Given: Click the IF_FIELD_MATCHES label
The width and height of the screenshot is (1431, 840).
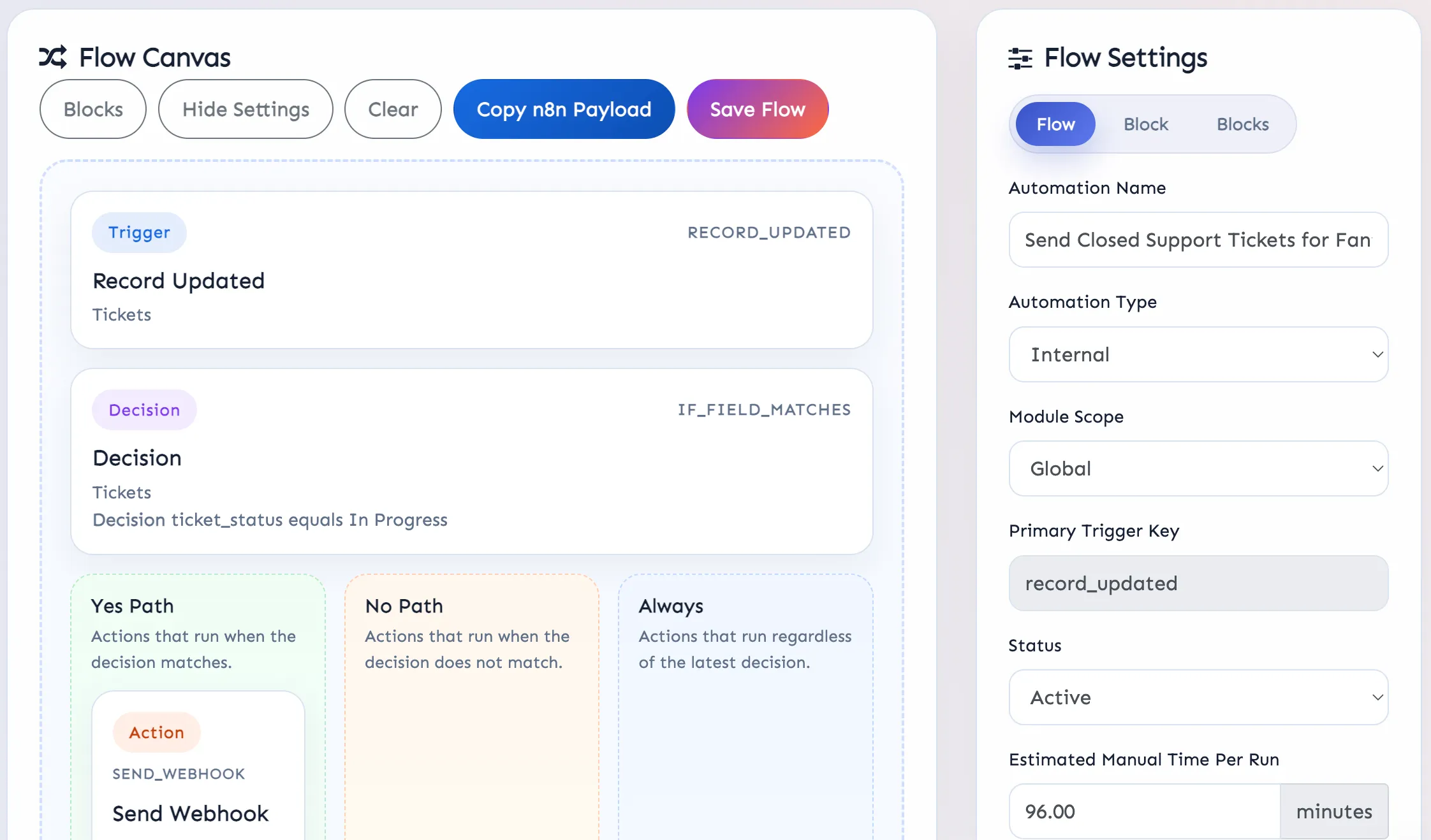Looking at the screenshot, I should (764, 410).
